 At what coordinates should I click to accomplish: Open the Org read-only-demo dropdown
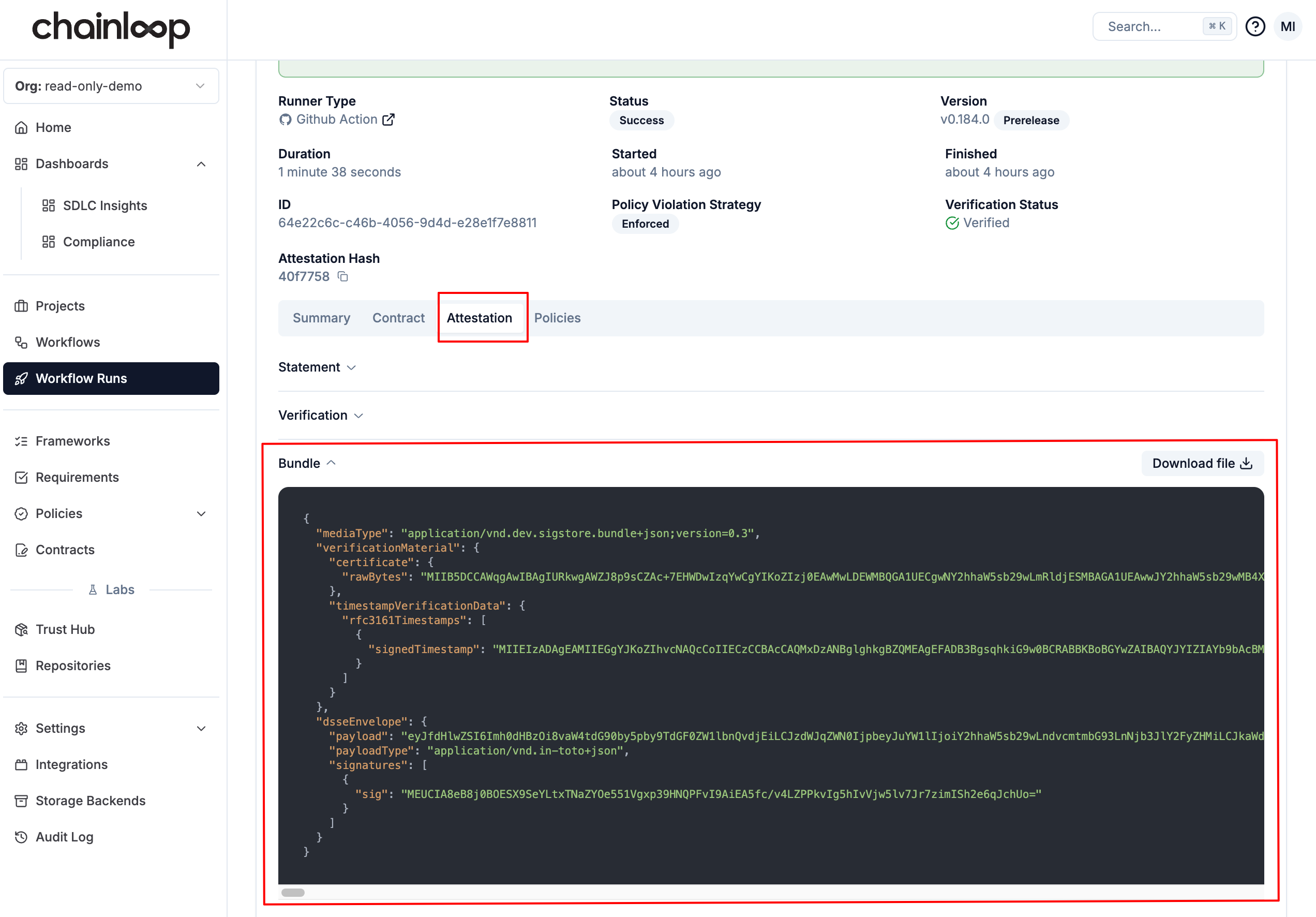(111, 86)
